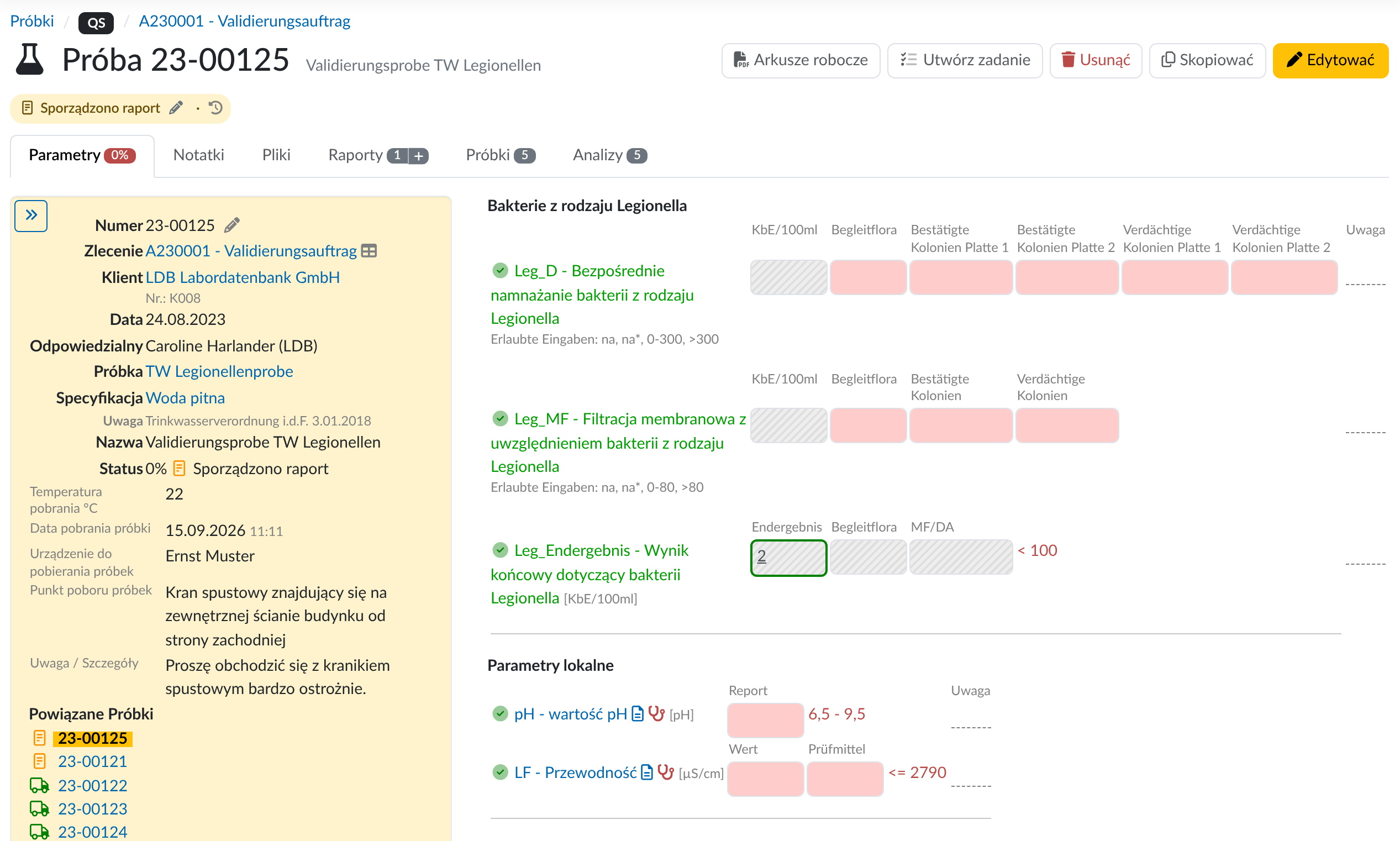The height and width of the screenshot is (841, 1400).
Task: Select the Parametry tab
Action: pos(82,156)
